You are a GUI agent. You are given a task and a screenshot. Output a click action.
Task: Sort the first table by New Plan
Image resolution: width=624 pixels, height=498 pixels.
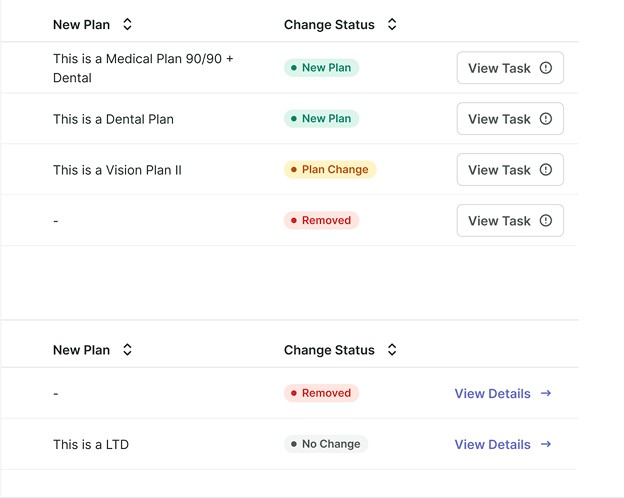click(127, 24)
